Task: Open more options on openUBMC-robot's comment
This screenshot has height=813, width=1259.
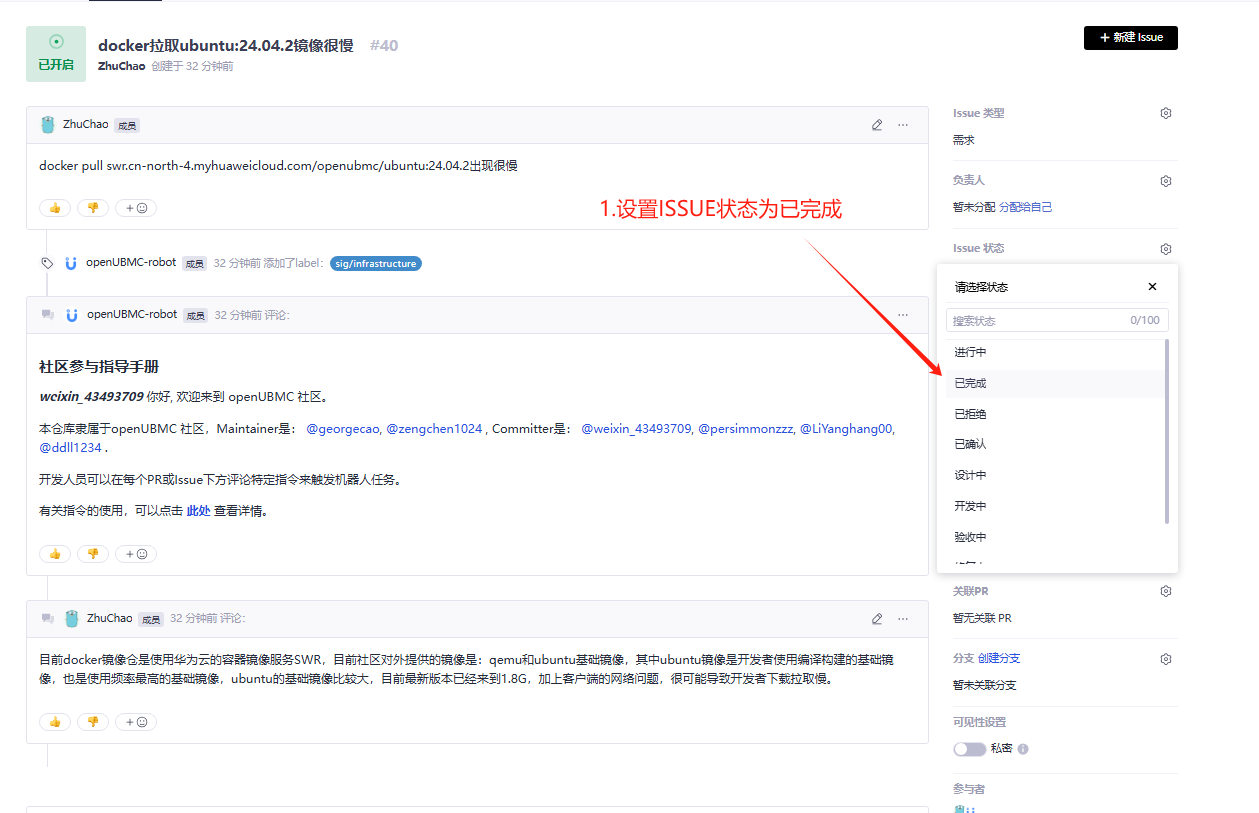Action: pyautogui.click(x=903, y=314)
